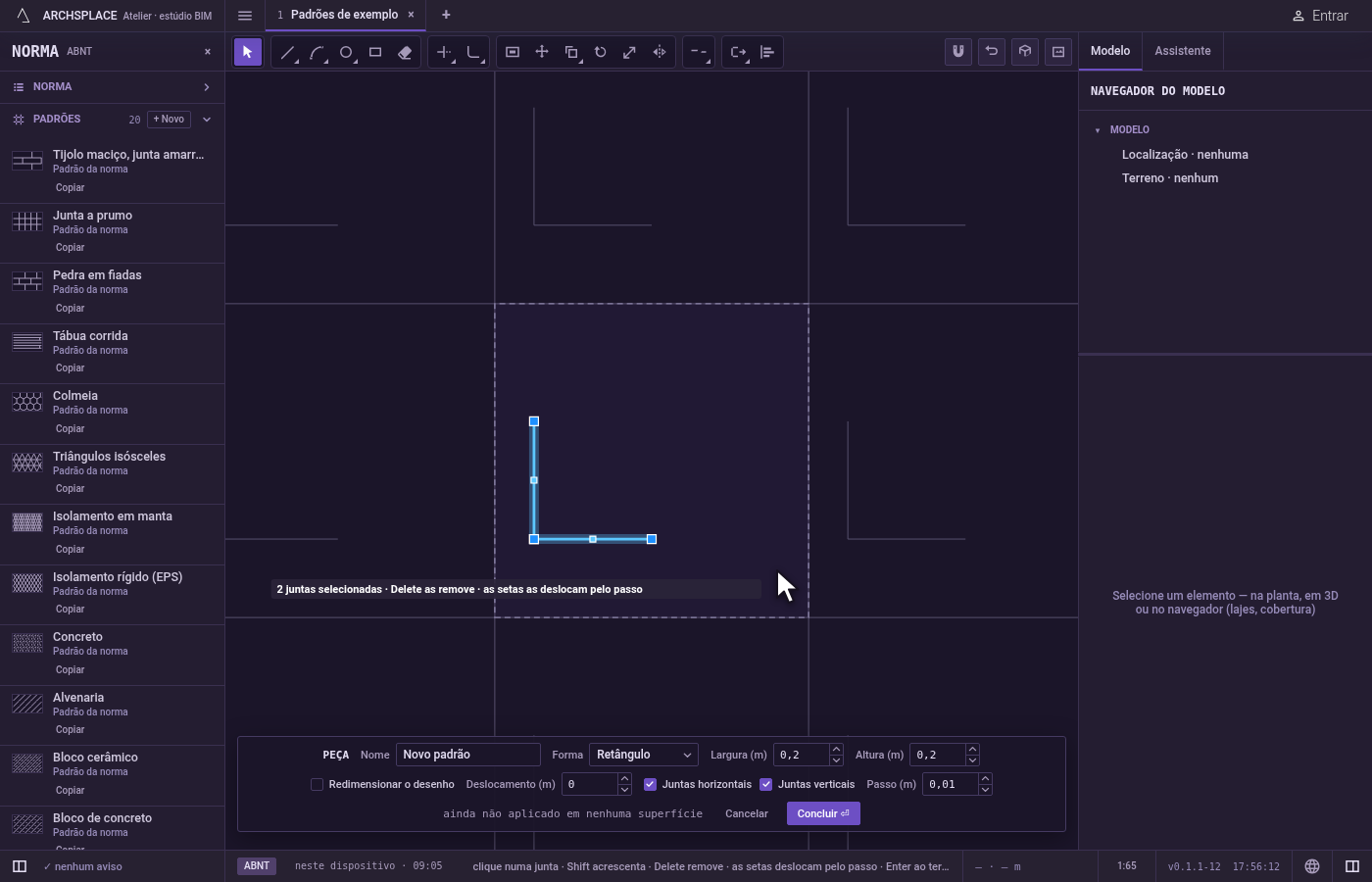Switch to the Assistente tab
This screenshot has width=1372, height=882.
point(1182,51)
